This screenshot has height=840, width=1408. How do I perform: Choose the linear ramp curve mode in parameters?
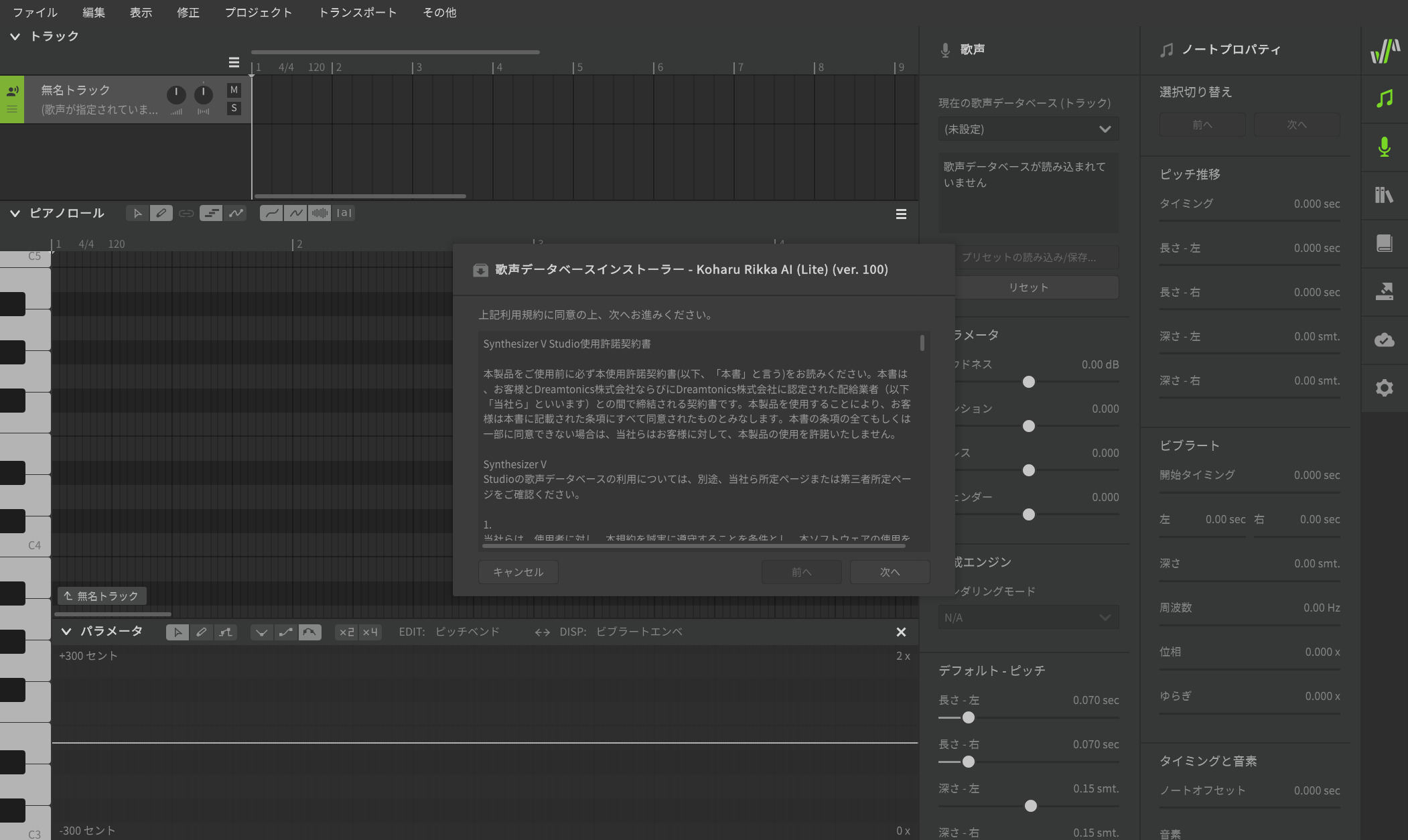(x=285, y=632)
